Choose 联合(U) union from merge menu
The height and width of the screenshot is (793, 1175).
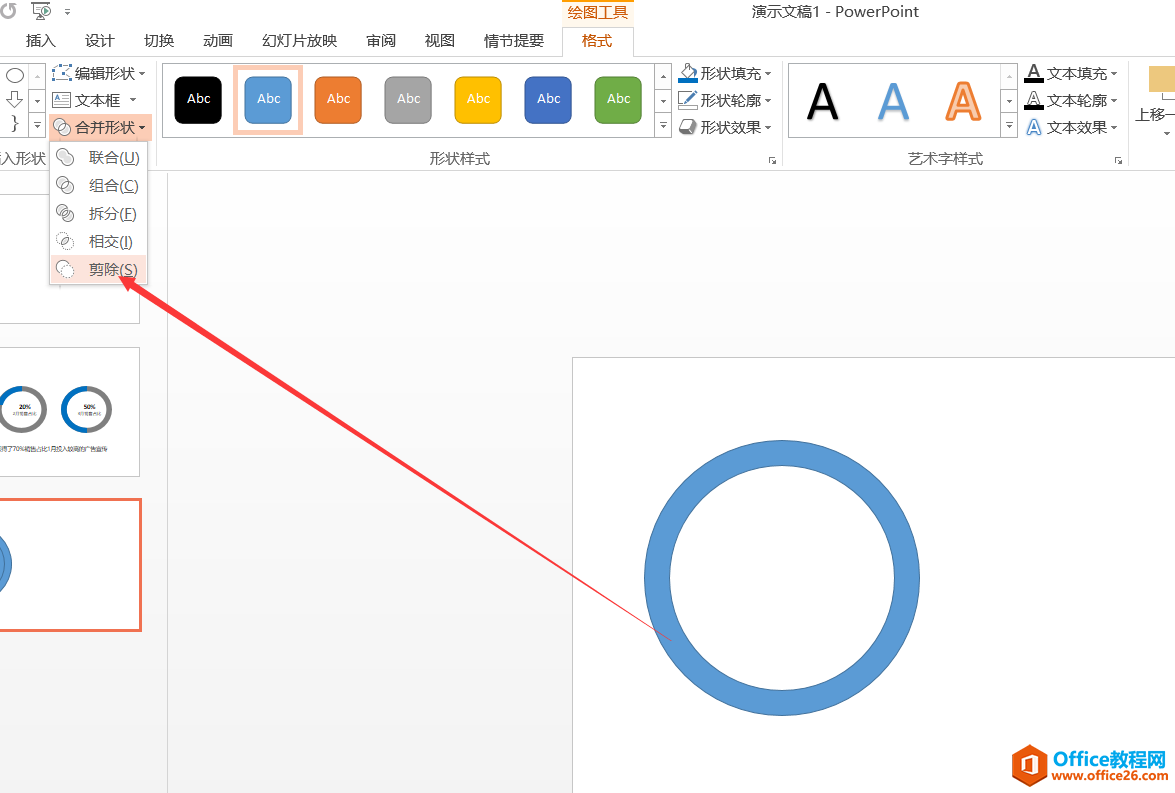coord(98,157)
